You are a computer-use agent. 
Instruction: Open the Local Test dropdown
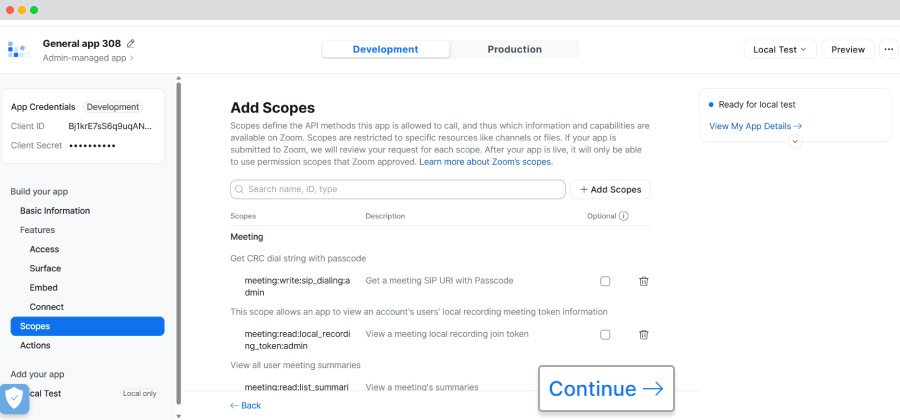pos(780,49)
